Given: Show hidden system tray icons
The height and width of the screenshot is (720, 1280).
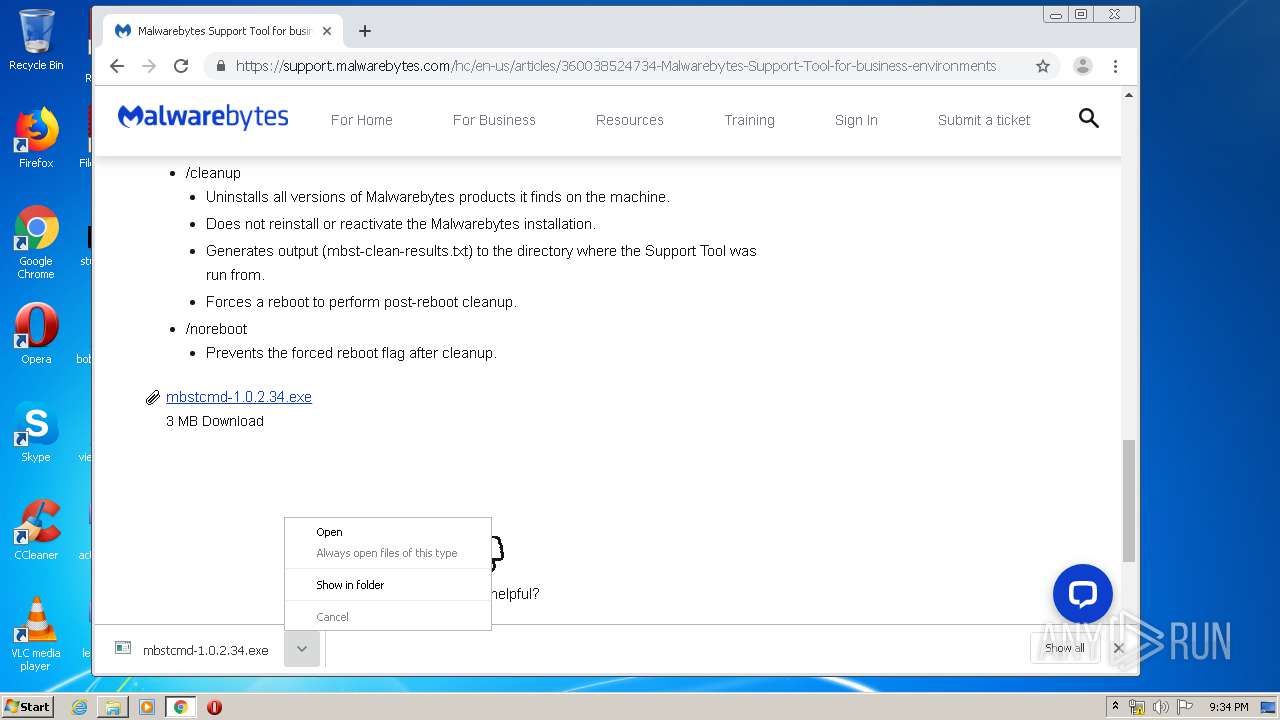Looking at the screenshot, I should tap(1116, 707).
